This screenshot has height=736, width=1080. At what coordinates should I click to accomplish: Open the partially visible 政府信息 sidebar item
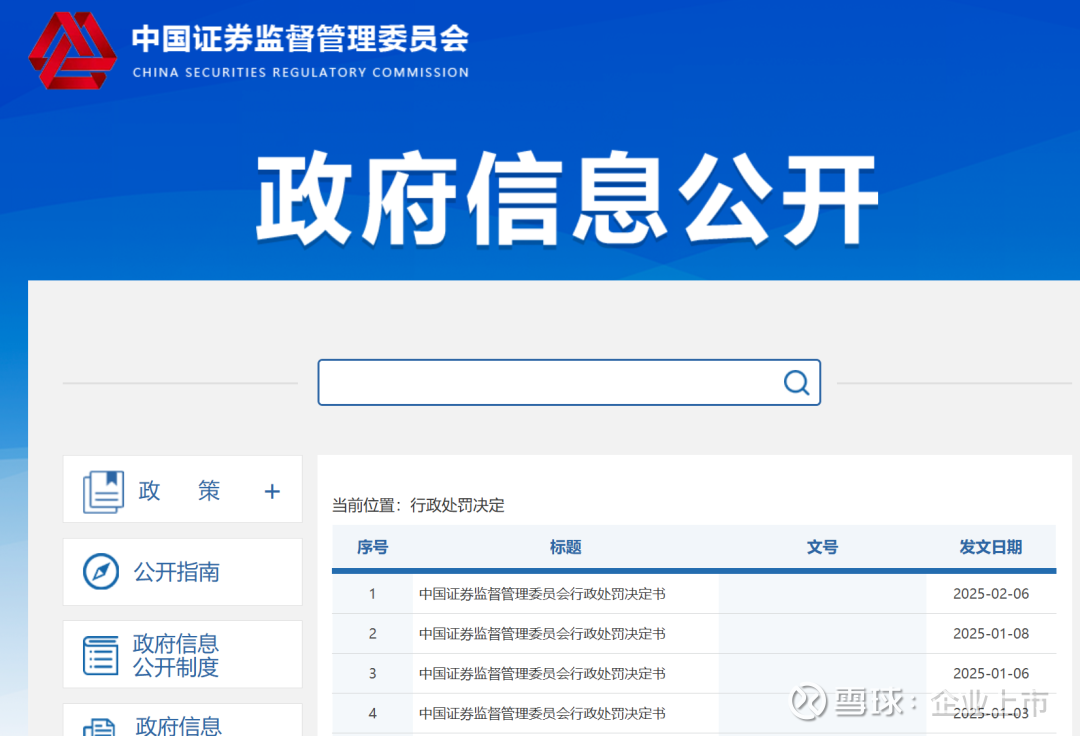coord(178,725)
